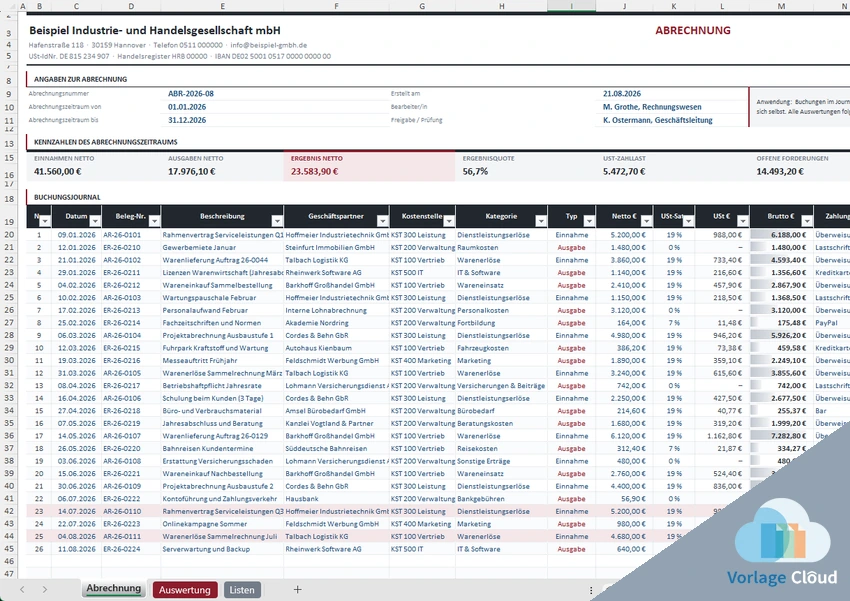Select the cell Gewerbemiete Januar

[222, 247]
